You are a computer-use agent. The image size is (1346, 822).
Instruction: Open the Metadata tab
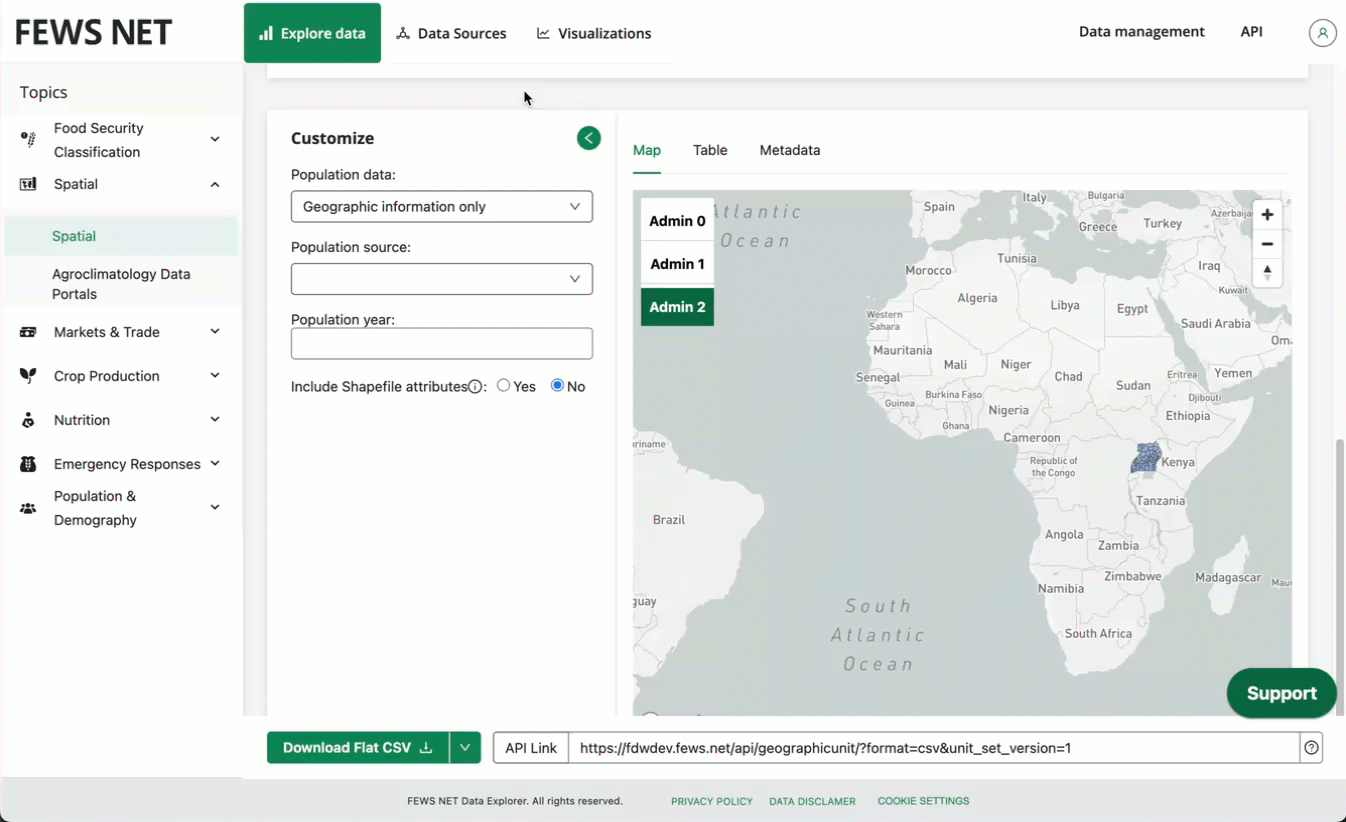[789, 150]
